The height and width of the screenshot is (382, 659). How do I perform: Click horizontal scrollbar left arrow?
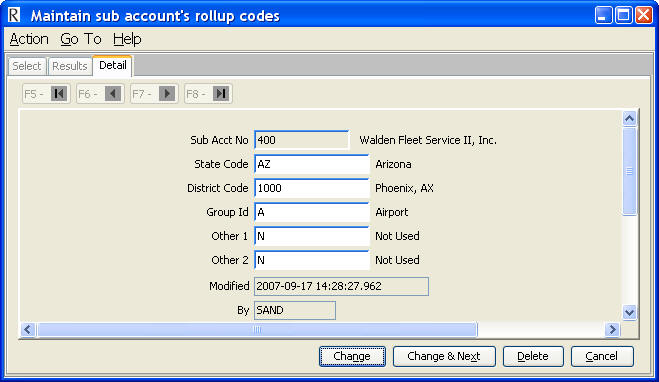(28, 329)
